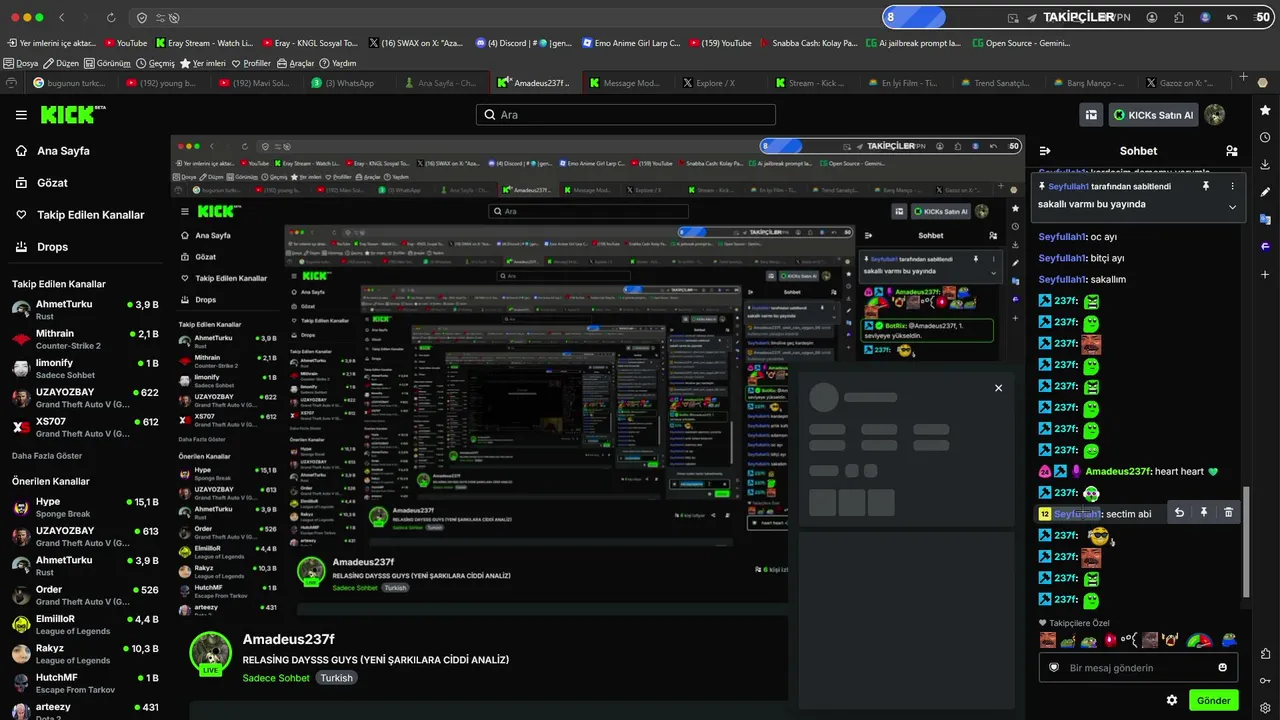Image resolution: width=1280 pixels, height=720 pixels.
Task: Open XS707 followed channel
Action: pos(85,427)
